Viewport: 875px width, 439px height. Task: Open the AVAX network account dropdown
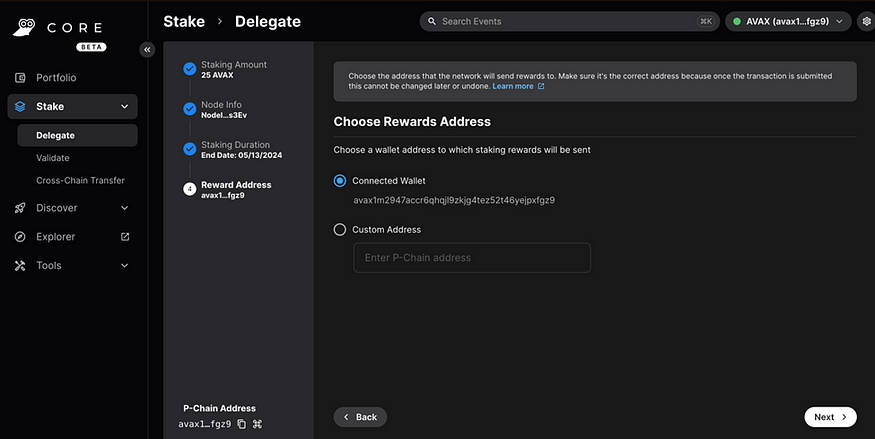point(788,21)
